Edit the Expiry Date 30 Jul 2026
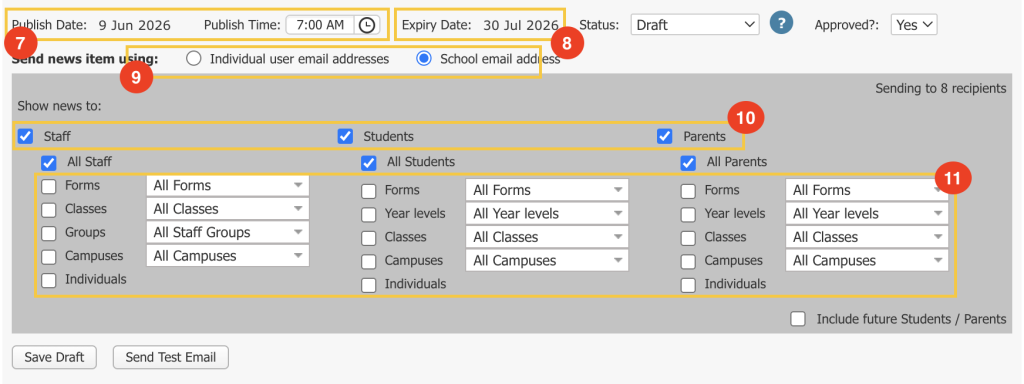Screen dimensions: 1024x384 (520, 25)
